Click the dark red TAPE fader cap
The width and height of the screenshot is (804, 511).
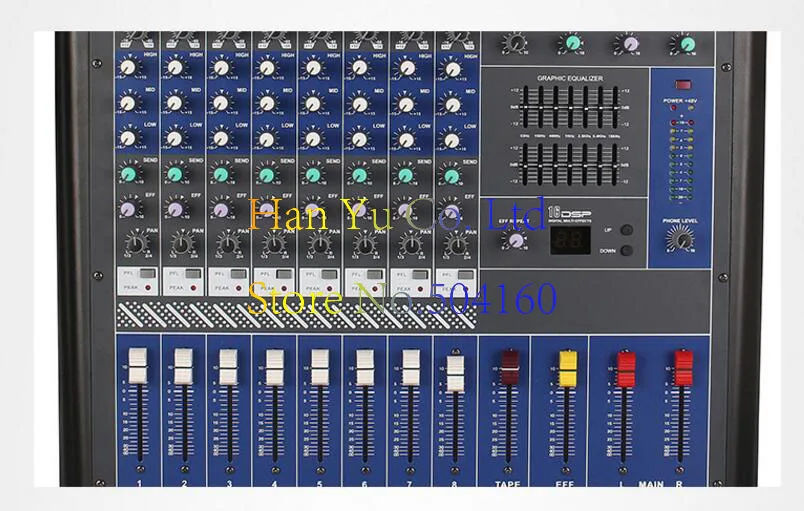pos(510,367)
